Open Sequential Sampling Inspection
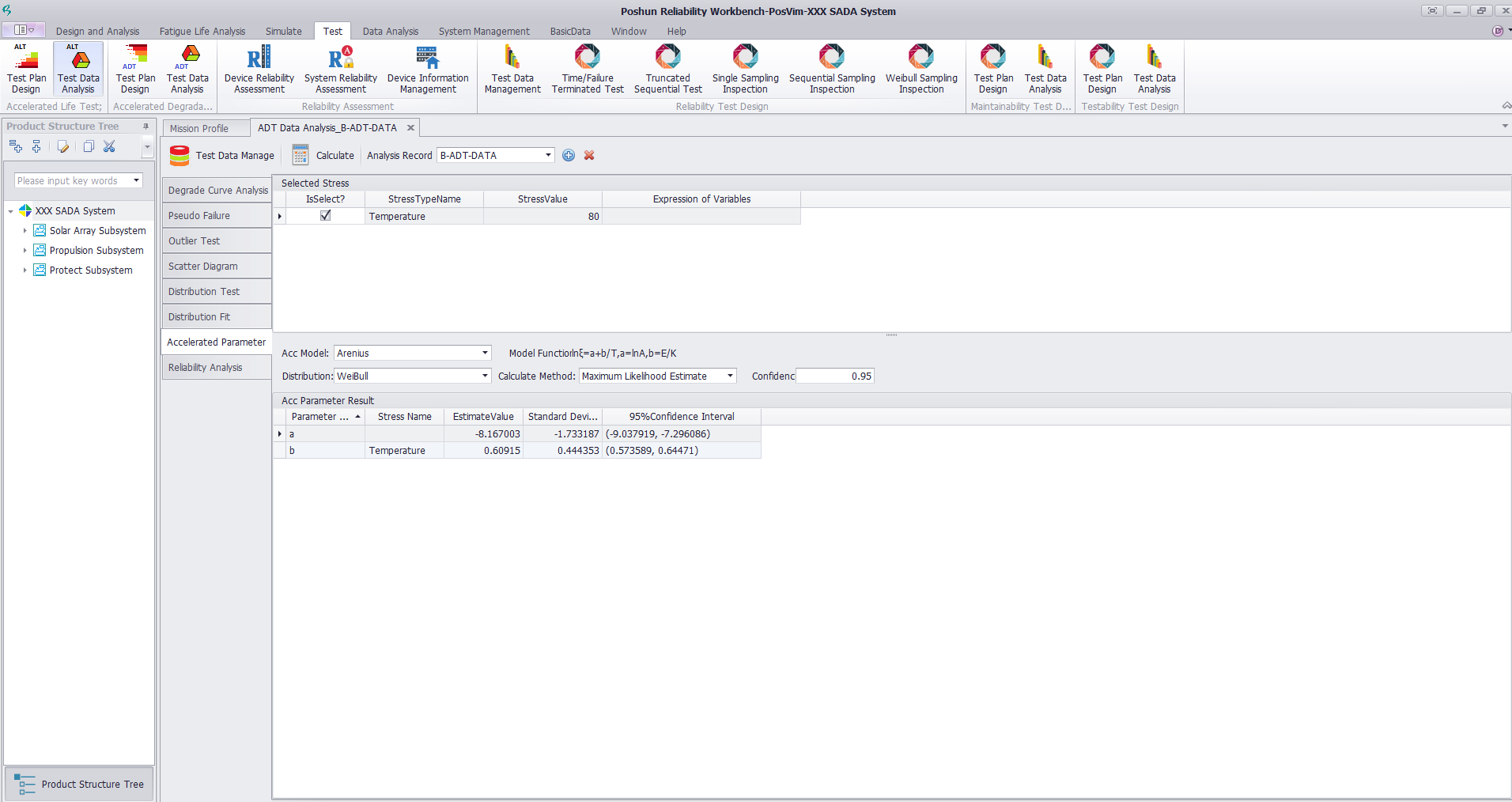This screenshot has height=802, width=1512. pyautogui.click(x=832, y=69)
